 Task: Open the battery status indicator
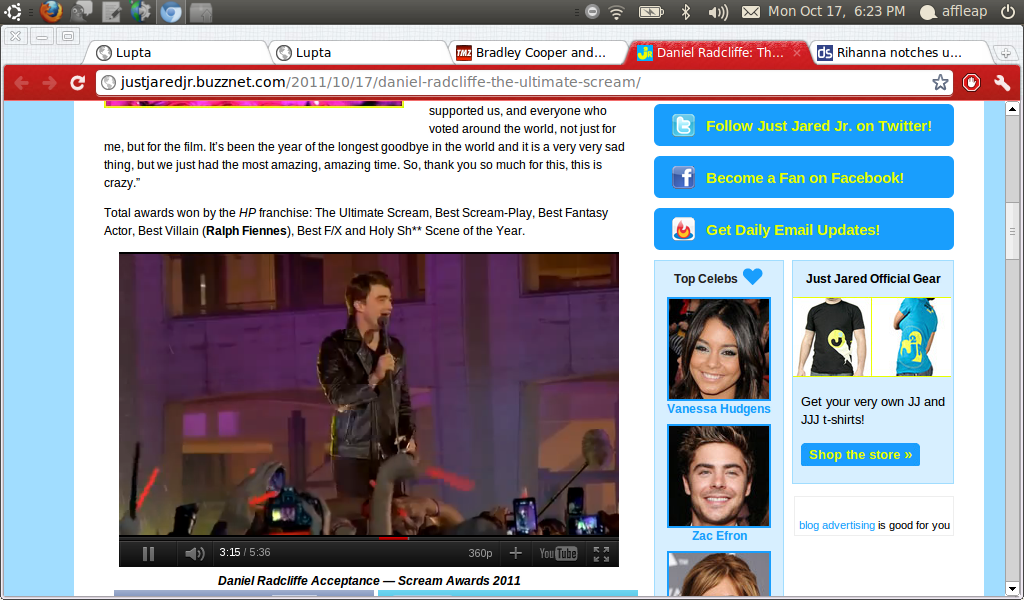pyautogui.click(x=650, y=12)
